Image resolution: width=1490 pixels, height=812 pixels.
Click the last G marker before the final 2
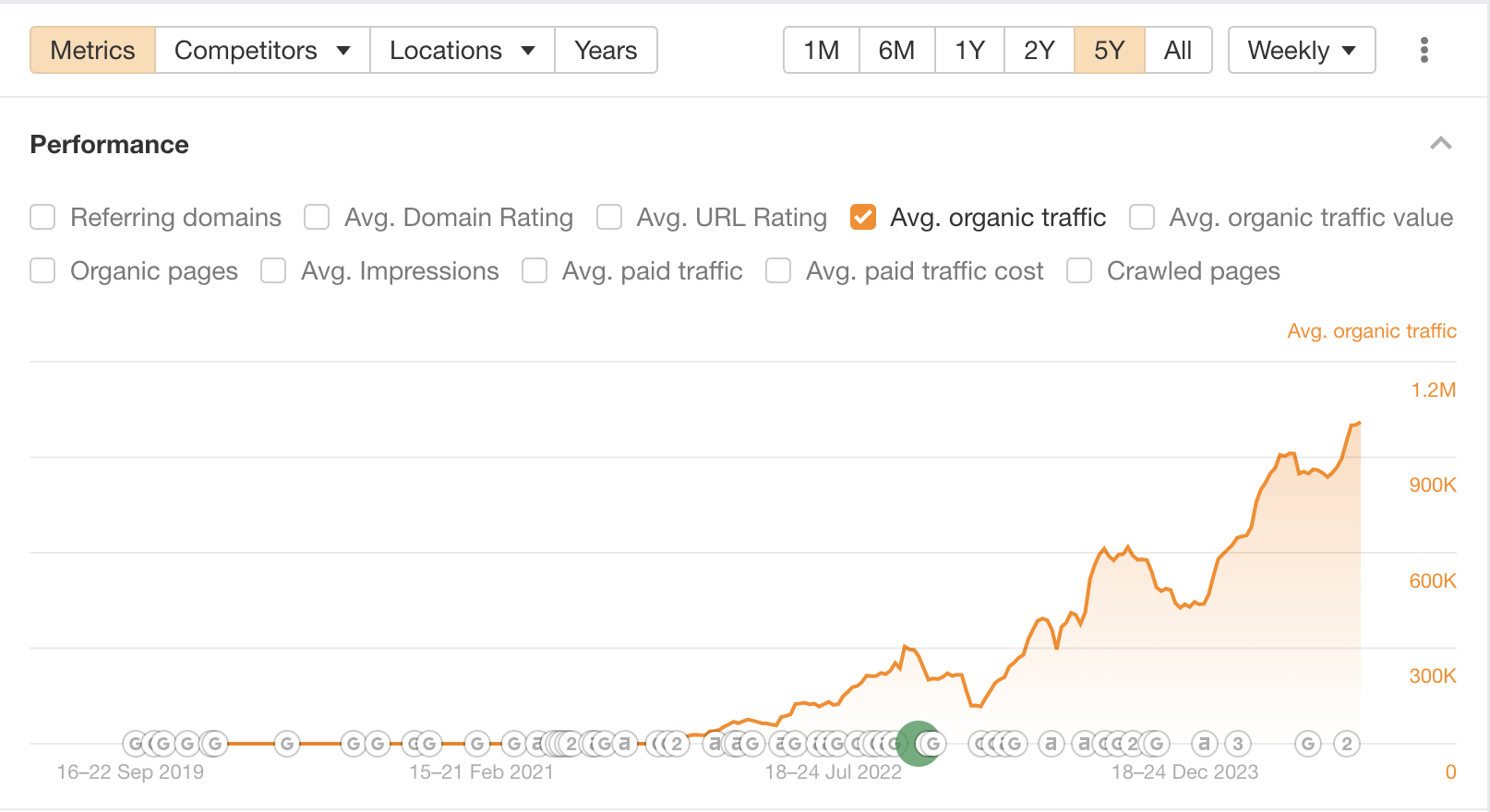pos(1308,744)
